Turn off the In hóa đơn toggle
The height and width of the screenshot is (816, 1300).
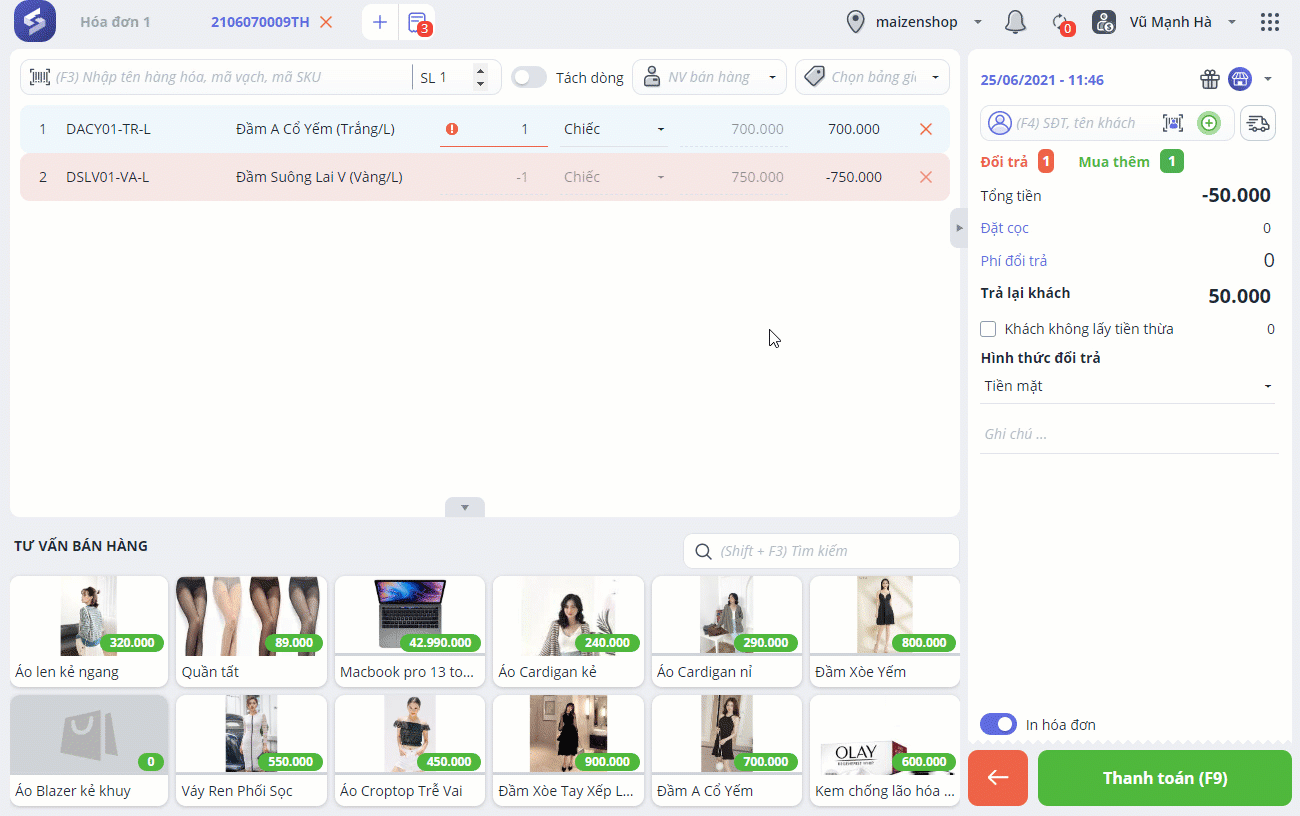tap(998, 724)
